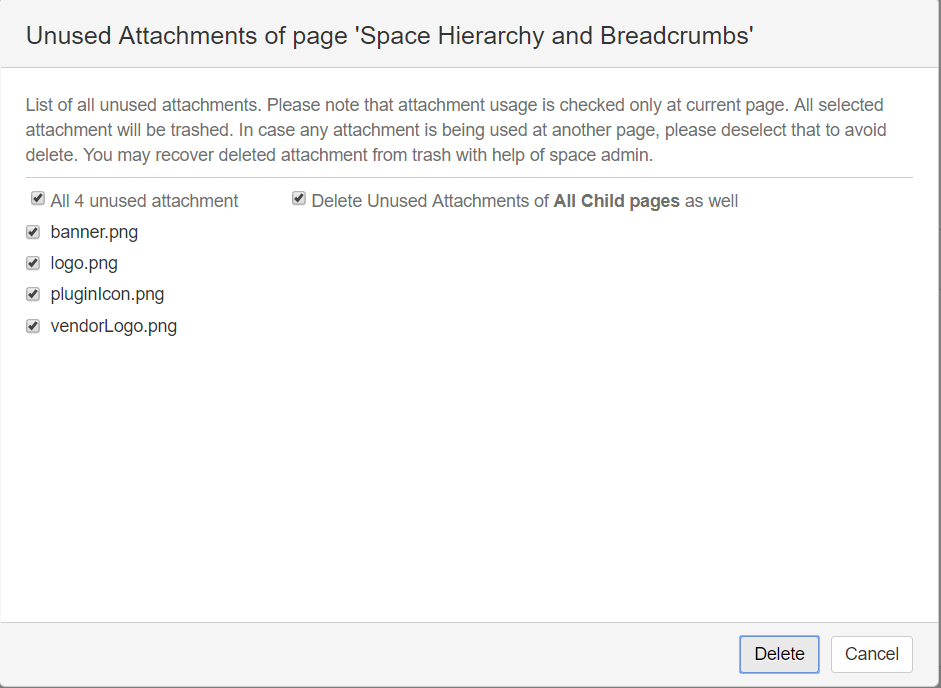The image size is (941, 688).
Task: Cancel the unused attachments dialog
Action: pyautogui.click(x=871, y=654)
